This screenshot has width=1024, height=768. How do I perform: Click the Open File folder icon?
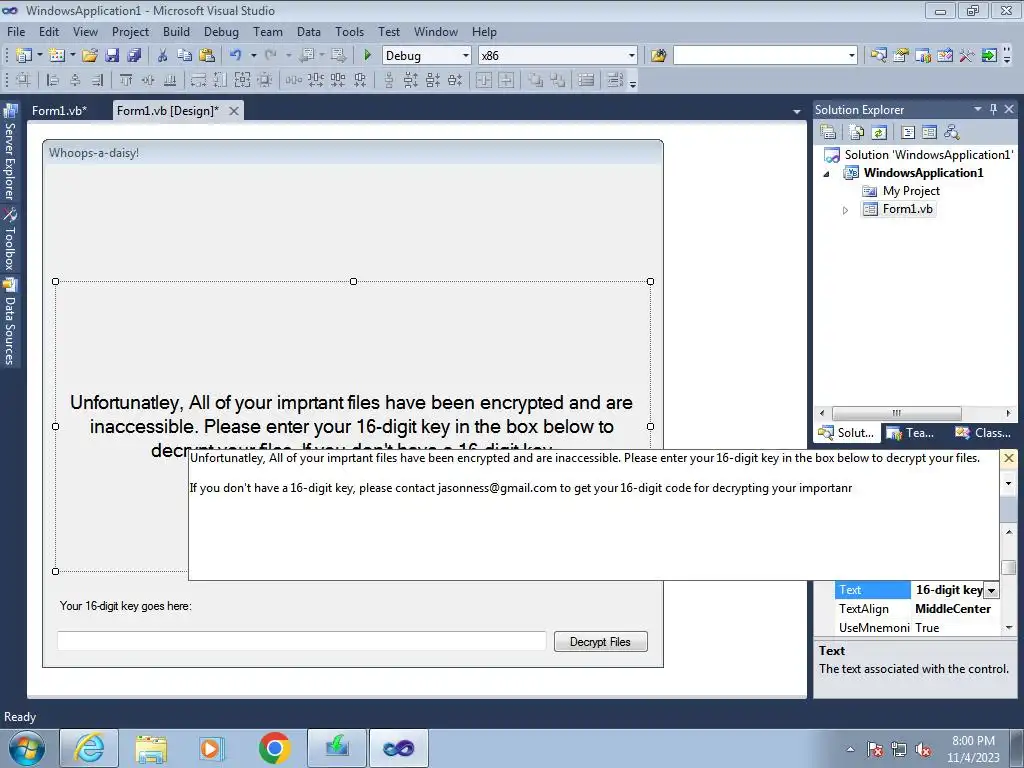coord(90,56)
